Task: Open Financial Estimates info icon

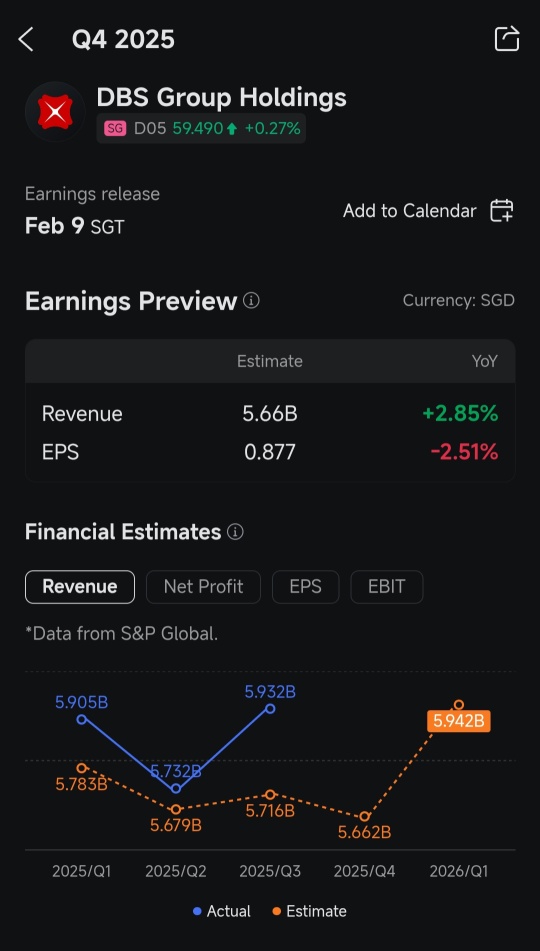Action: point(235,532)
